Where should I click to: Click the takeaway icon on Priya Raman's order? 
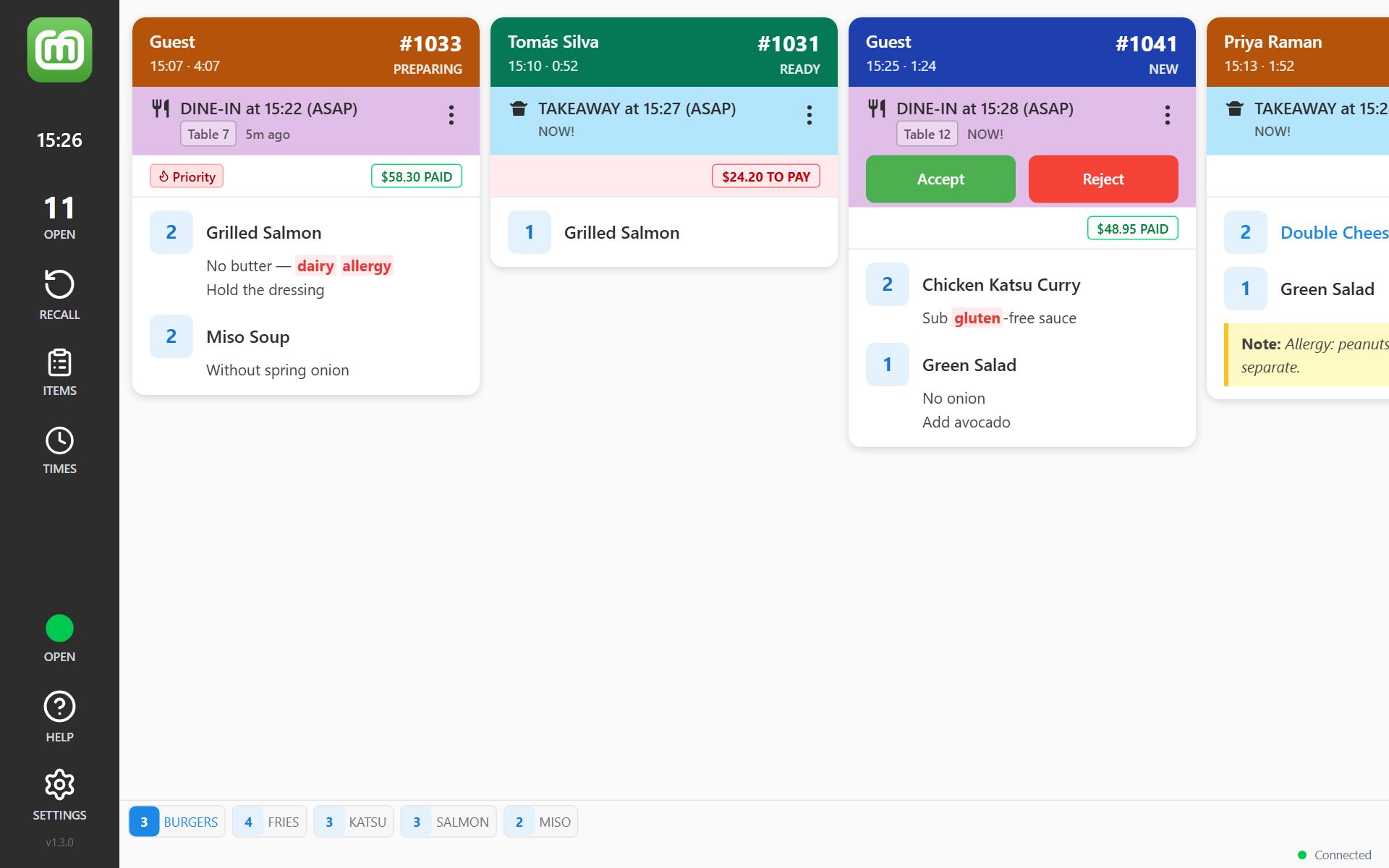tap(1235, 109)
